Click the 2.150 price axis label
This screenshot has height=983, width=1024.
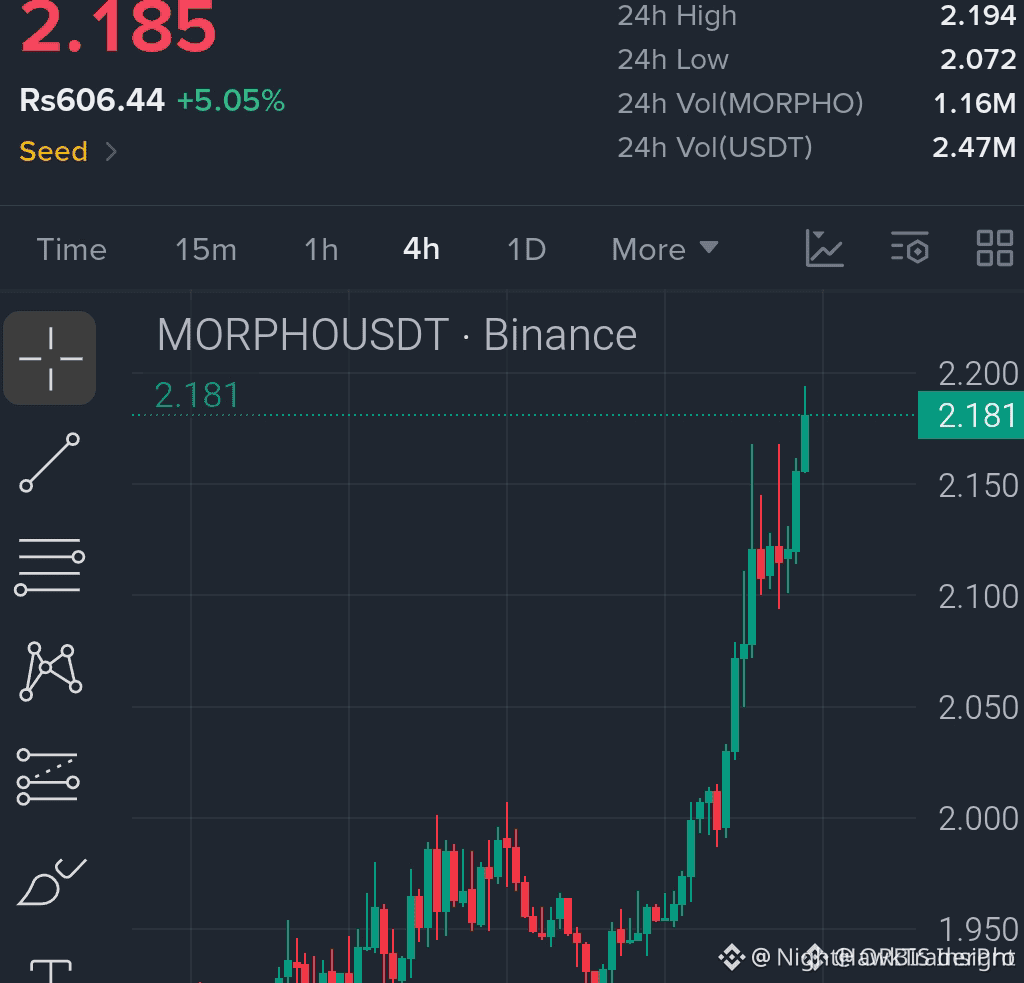tap(978, 486)
